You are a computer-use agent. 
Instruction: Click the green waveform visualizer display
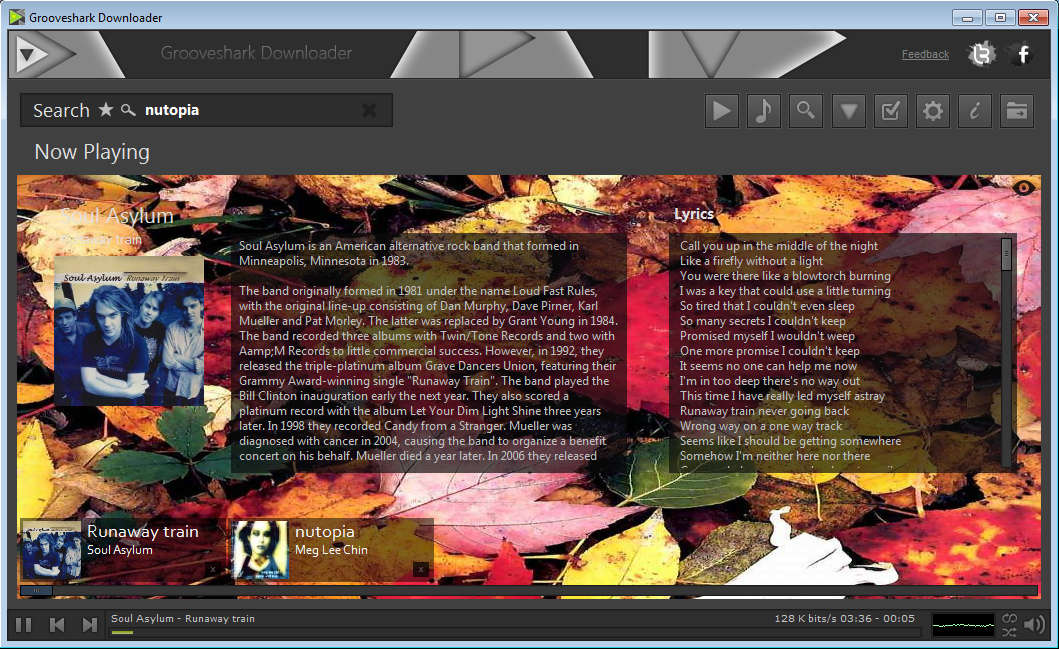point(962,625)
